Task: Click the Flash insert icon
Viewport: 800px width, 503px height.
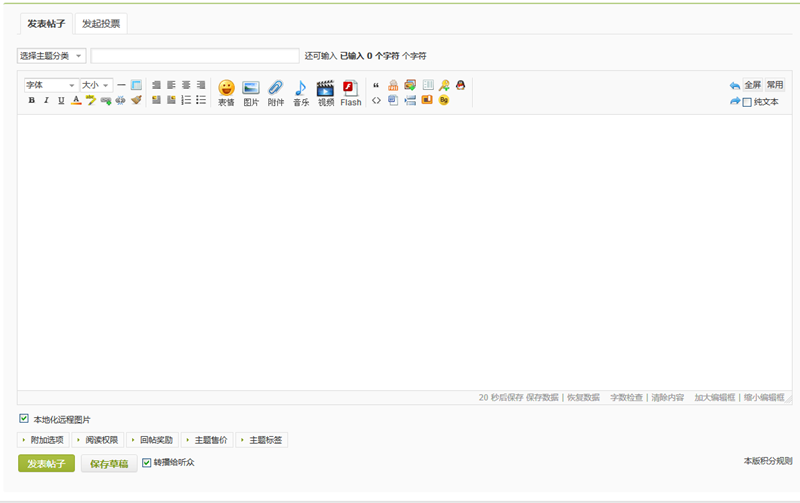Action: [x=350, y=92]
